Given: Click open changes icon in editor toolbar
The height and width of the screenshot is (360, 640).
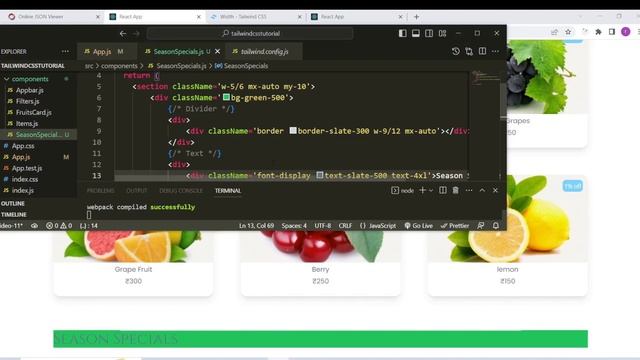Looking at the screenshot, I should tap(469, 51).
